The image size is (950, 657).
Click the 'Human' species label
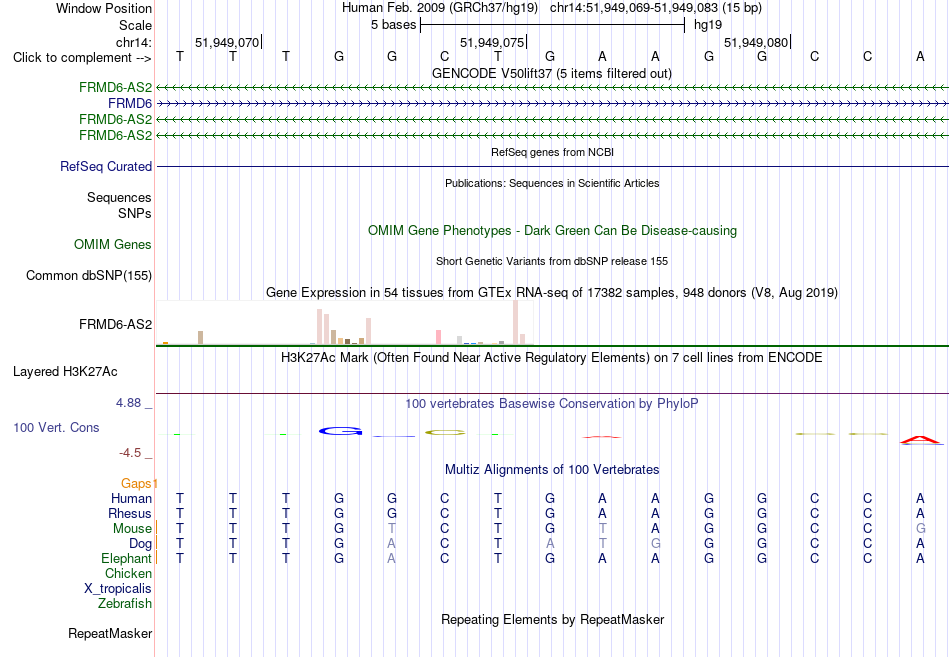[x=131, y=499]
